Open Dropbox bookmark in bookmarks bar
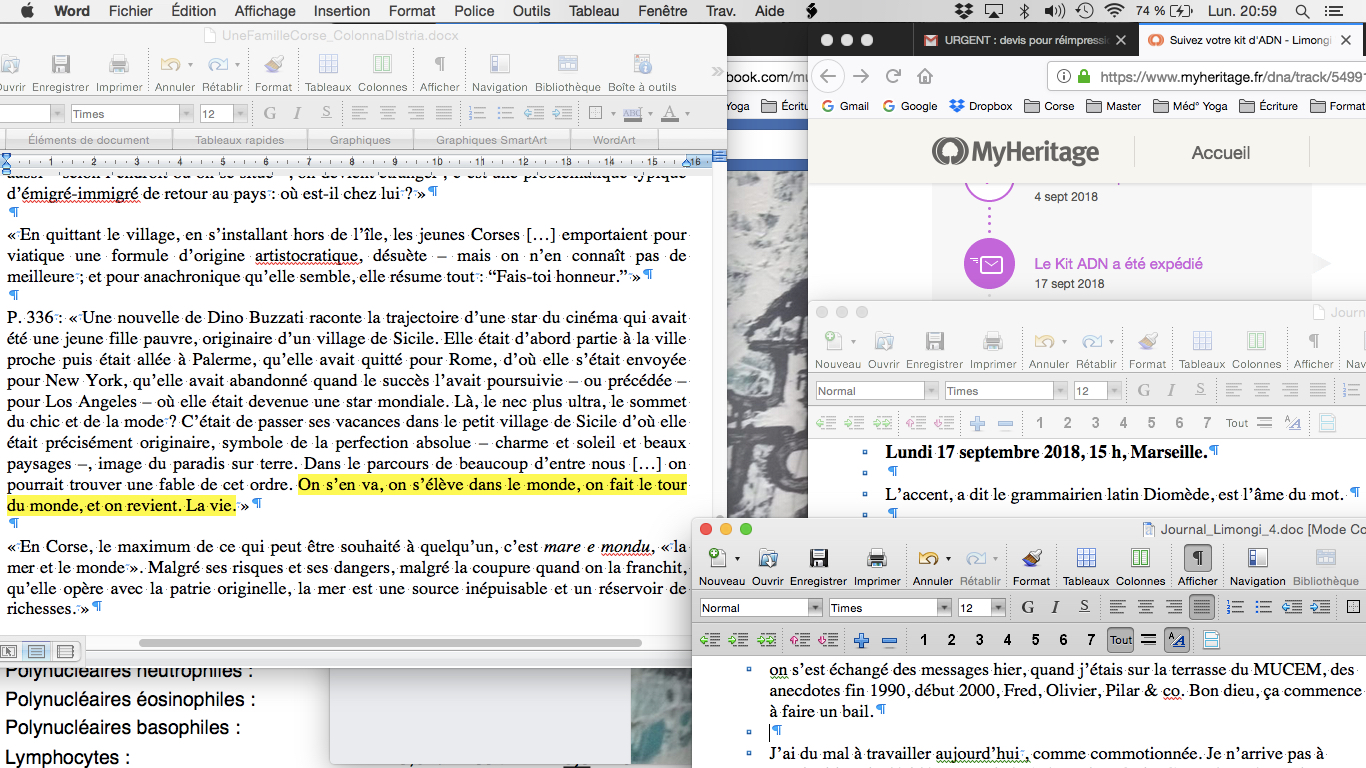1366x768 pixels. click(980, 106)
